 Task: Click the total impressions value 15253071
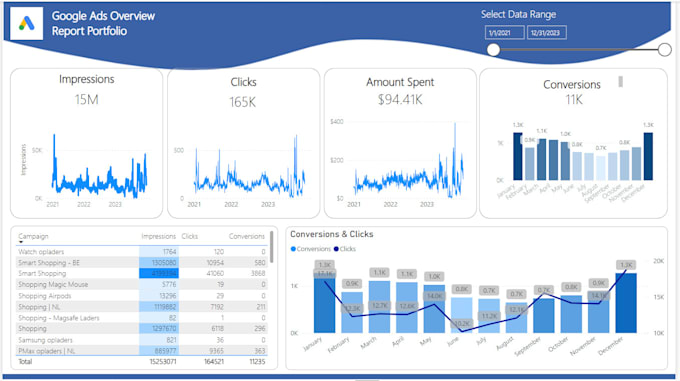click(163, 361)
